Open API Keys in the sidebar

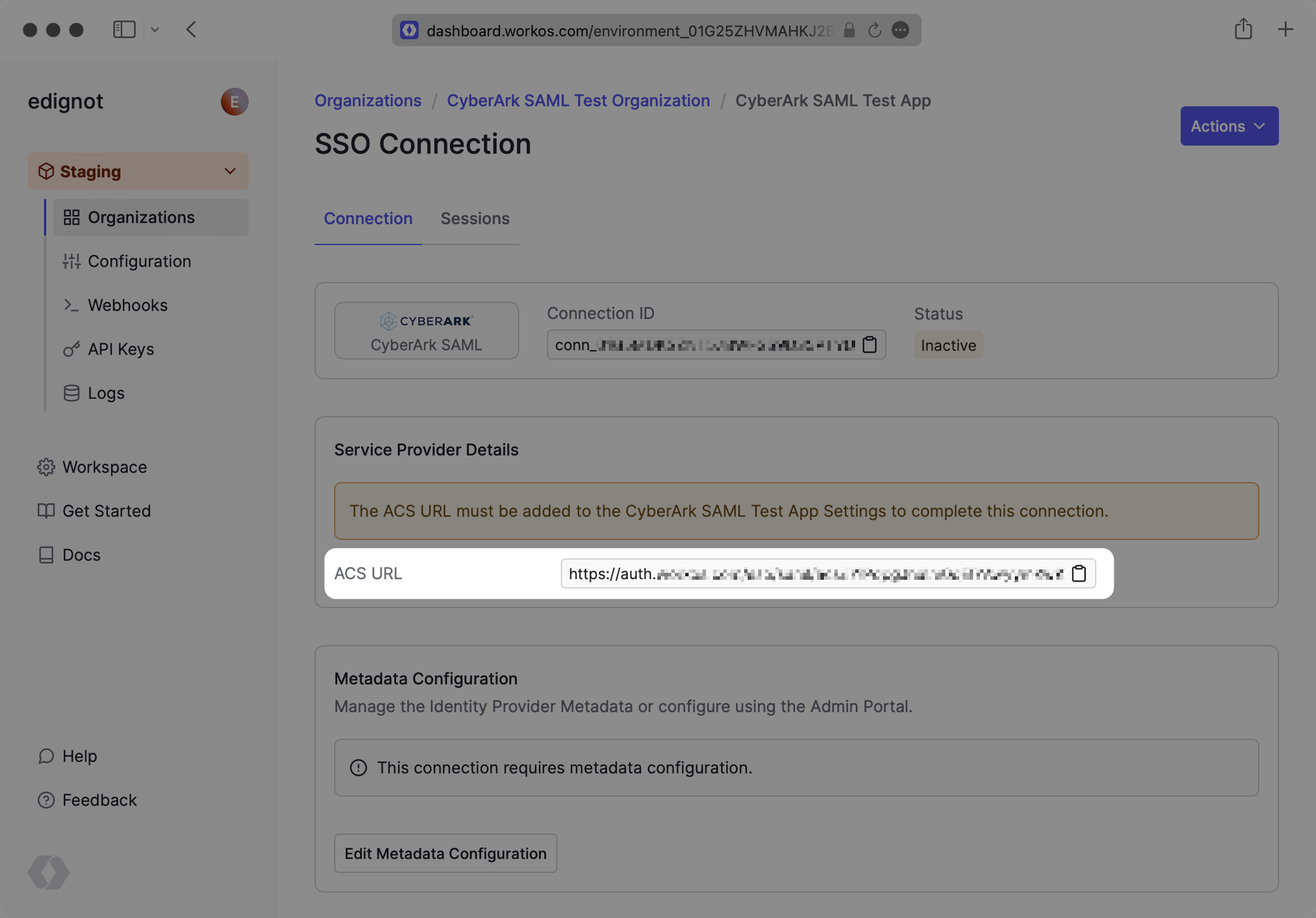coord(120,349)
